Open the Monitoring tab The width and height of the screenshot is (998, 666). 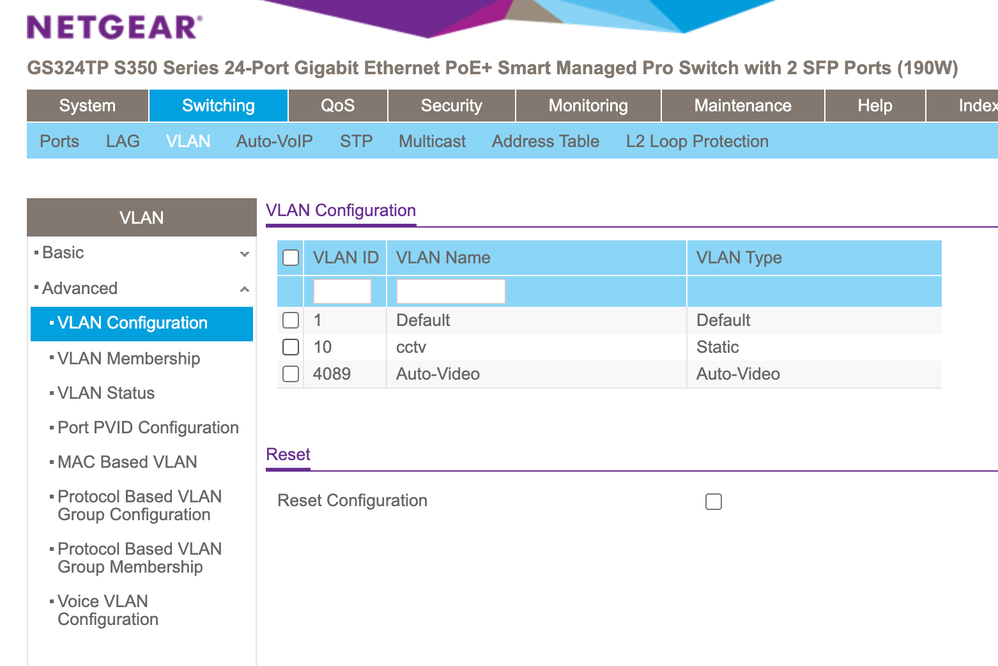(x=587, y=105)
